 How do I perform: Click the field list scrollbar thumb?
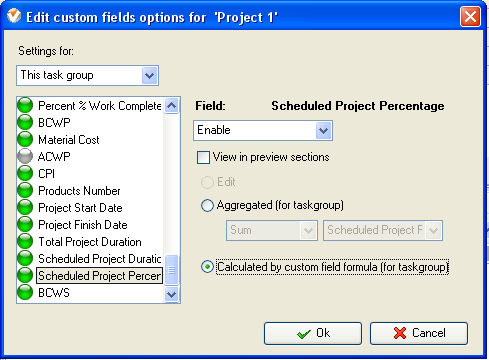pyautogui.click(x=171, y=270)
